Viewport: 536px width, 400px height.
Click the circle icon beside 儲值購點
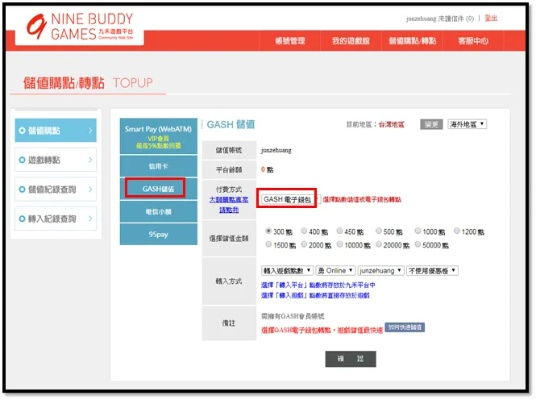point(22,131)
